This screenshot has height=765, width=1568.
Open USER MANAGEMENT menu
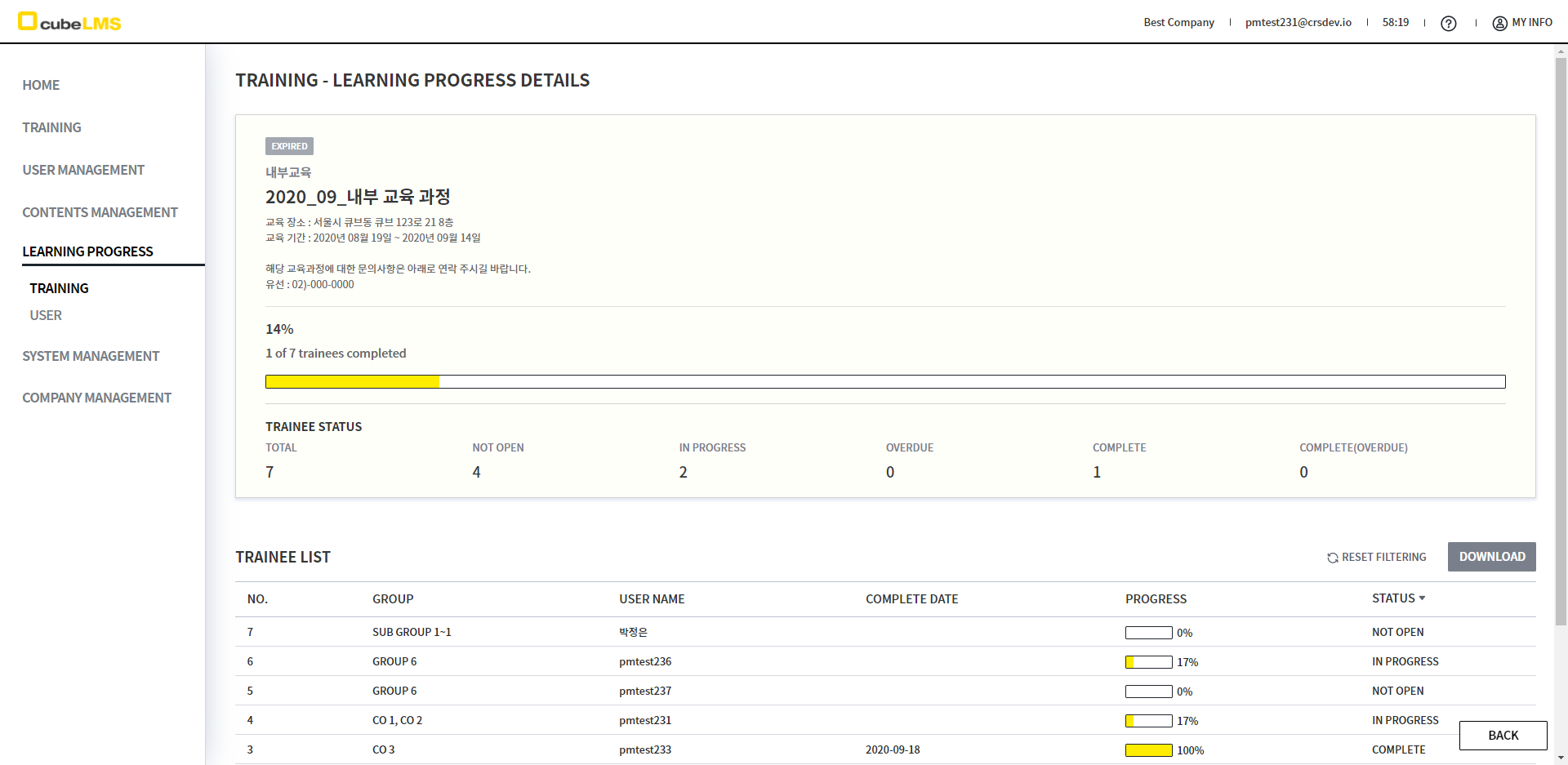coord(83,170)
